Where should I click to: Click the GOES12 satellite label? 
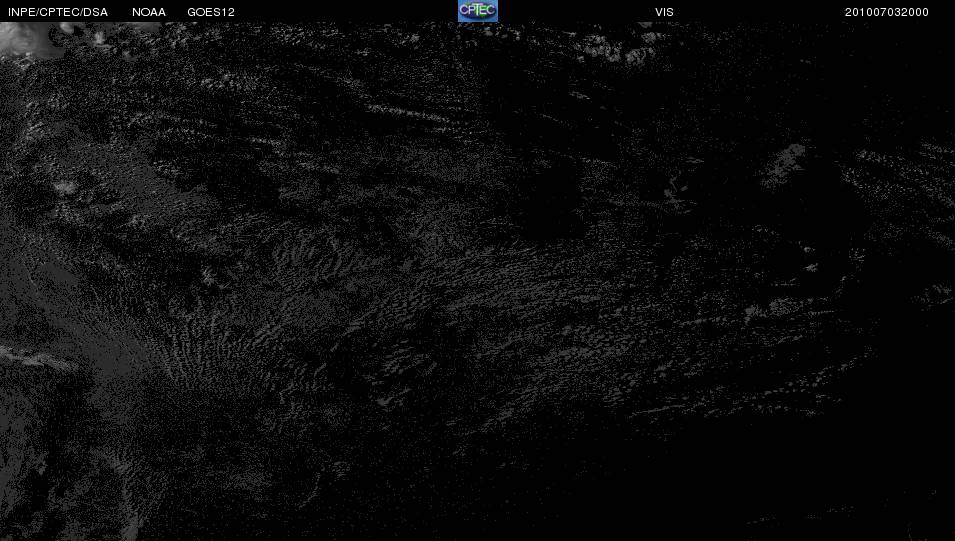pos(211,12)
